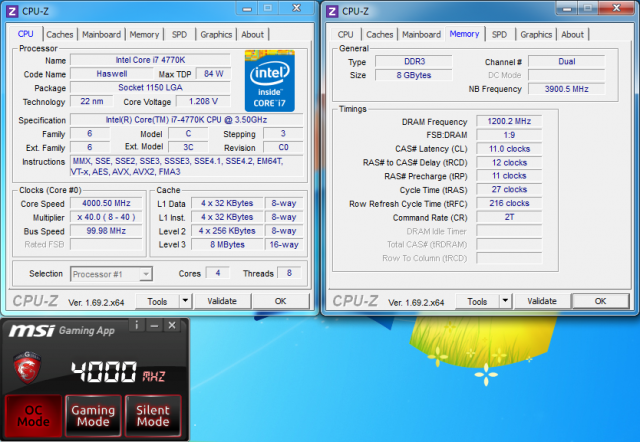Switch to Mainboard tab in right CPU-Z window
This screenshot has height=442, width=640.
pos(422,35)
